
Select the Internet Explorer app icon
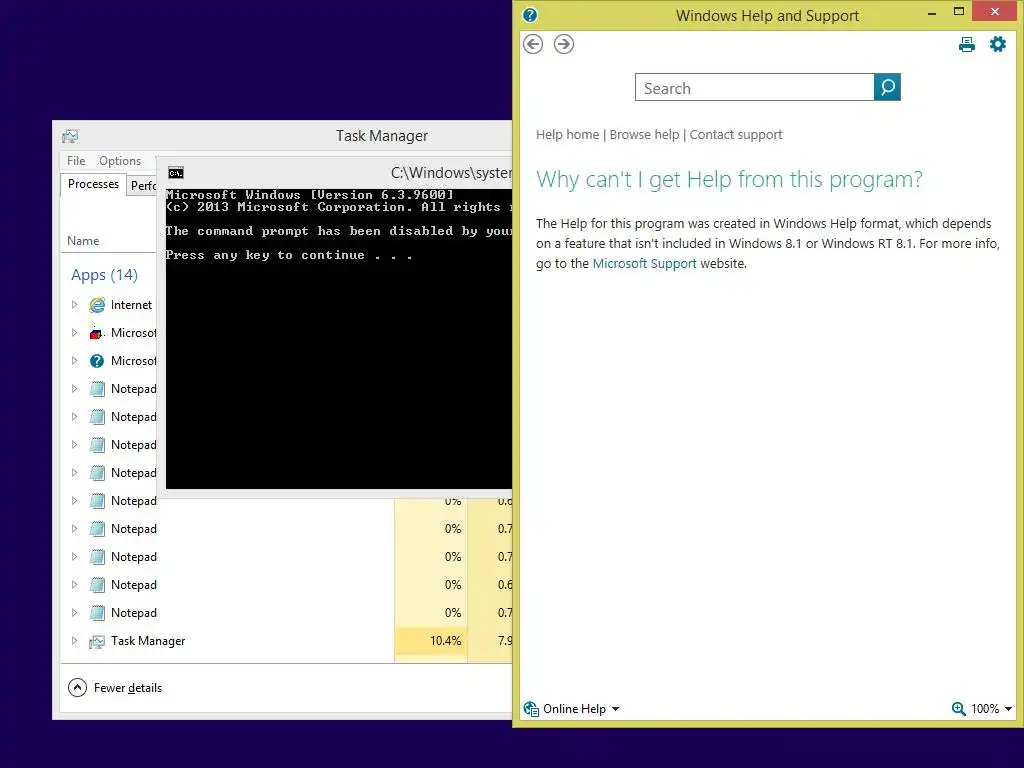(x=97, y=305)
